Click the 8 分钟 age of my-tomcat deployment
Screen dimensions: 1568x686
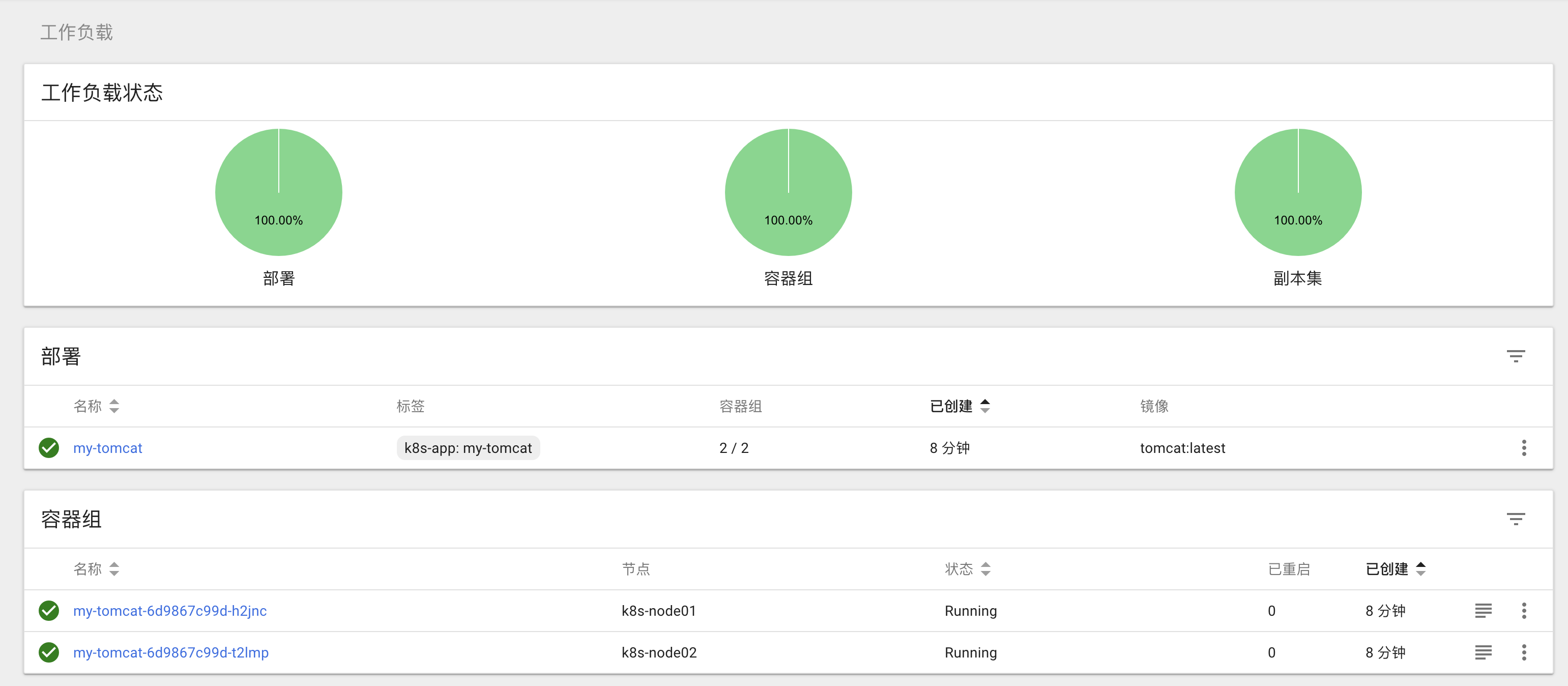949,448
